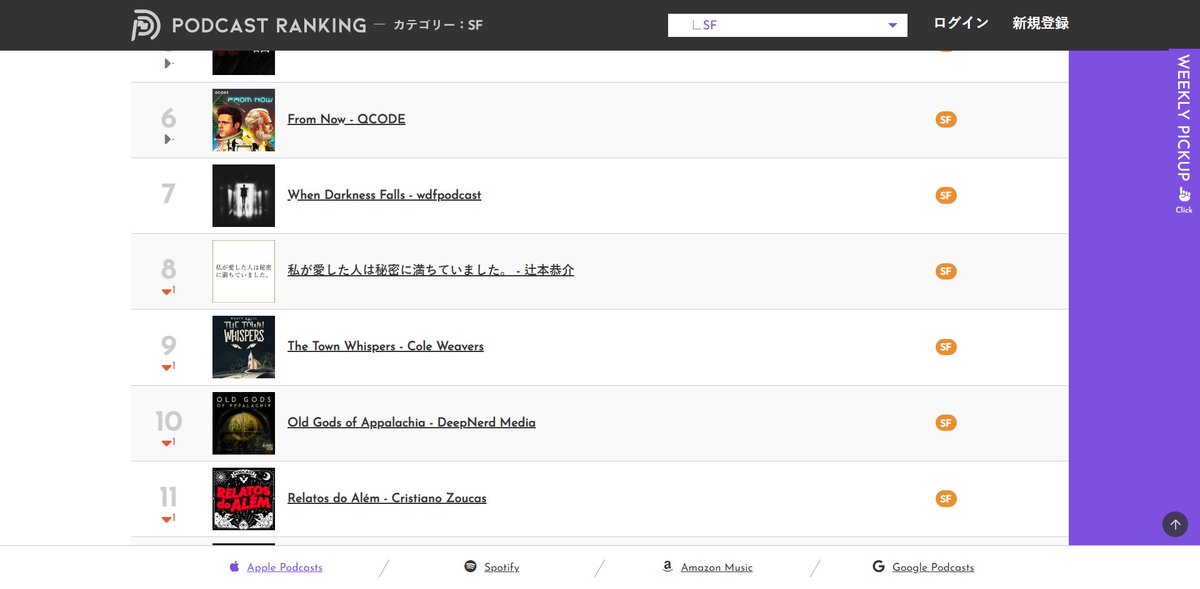Open 私が愛した人は秘密に満ちていました。 podcast link
The width and height of the screenshot is (1200, 589).
(431, 270)
